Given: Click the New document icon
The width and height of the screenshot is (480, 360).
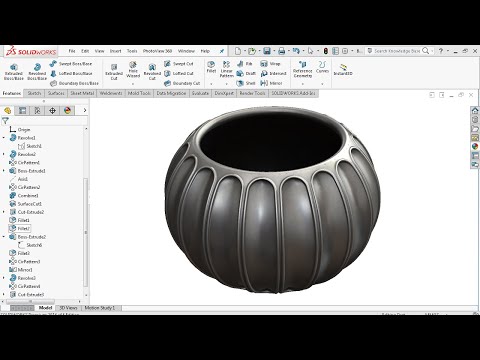Looking at the screenshot, I should coord(238,51).
